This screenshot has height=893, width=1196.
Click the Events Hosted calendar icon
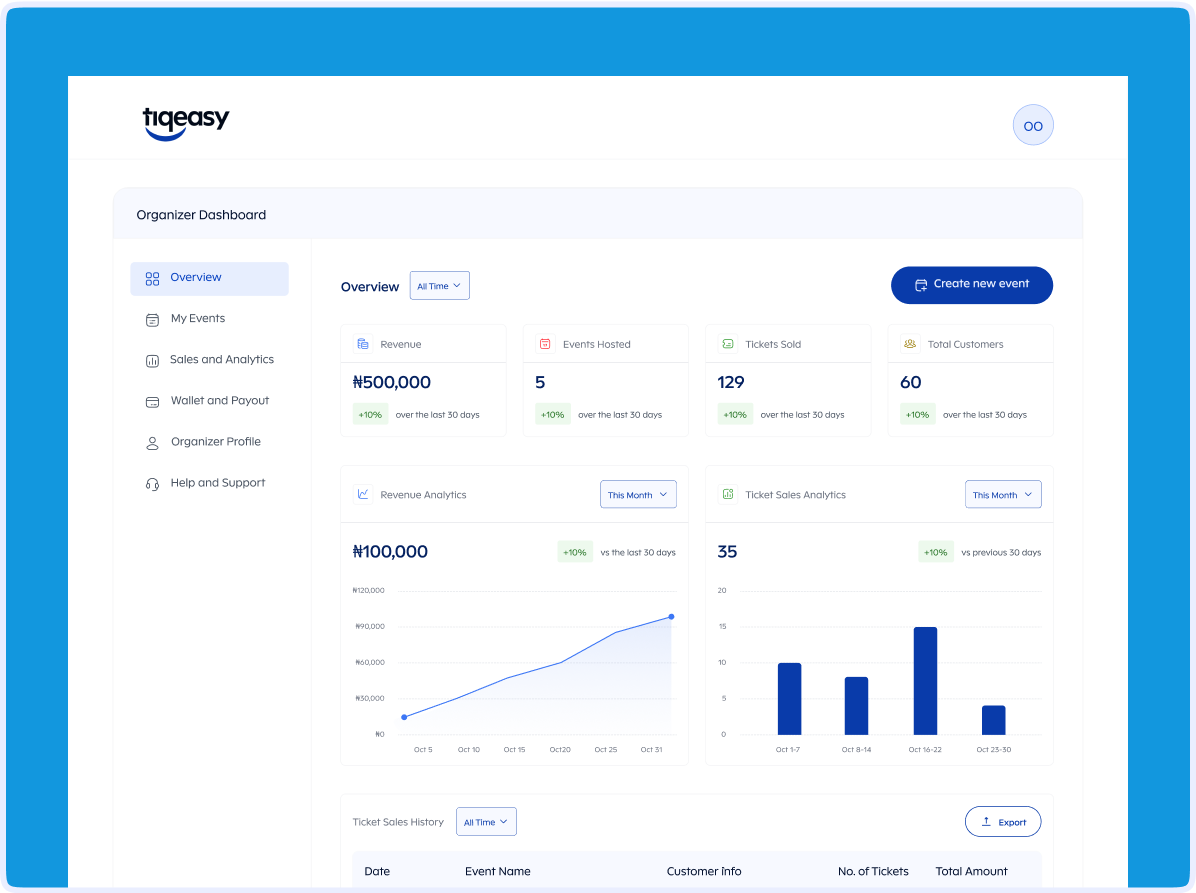(545, 344)
